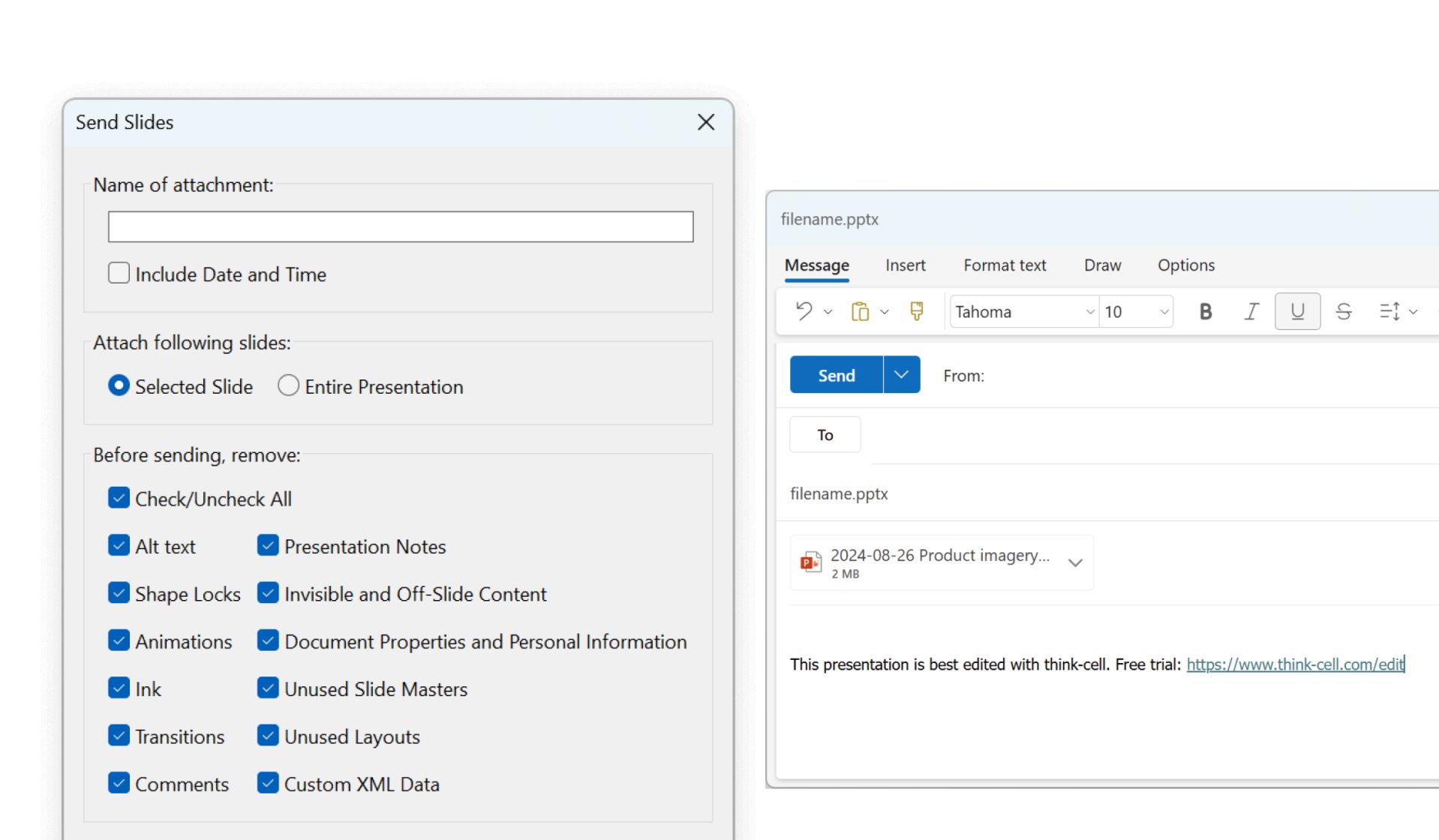The image size is (1439, 840).
Task: Open the Send button's dropdown arrow
Action: [x=902, y=374]
